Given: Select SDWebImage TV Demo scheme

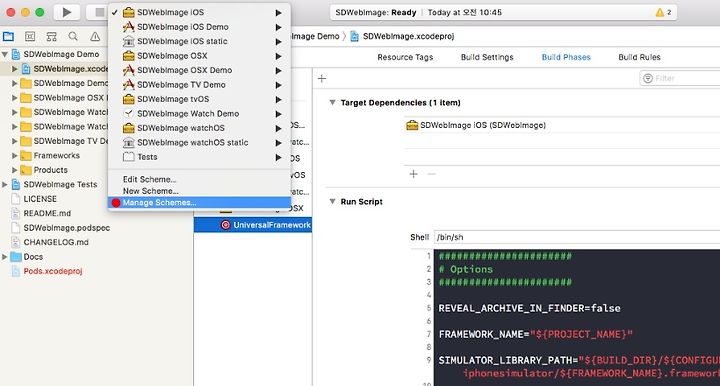Looking at the screenshot, I should click(199, 85).
